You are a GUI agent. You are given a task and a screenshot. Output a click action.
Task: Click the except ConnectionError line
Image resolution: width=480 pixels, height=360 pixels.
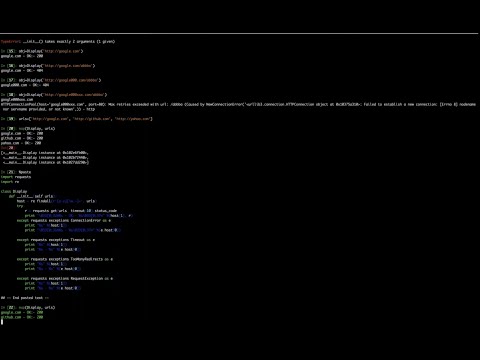[x=64, y=220]
